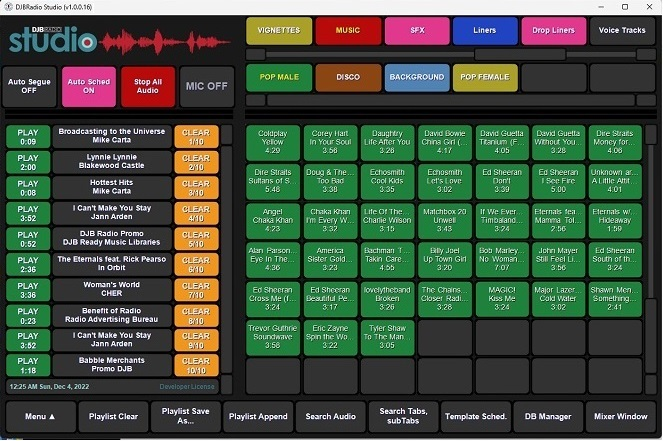The height and width of the screenshot is (441, 663).
Task: Trigger Billy Joel Up Town Girl
Action: (444, 260)
